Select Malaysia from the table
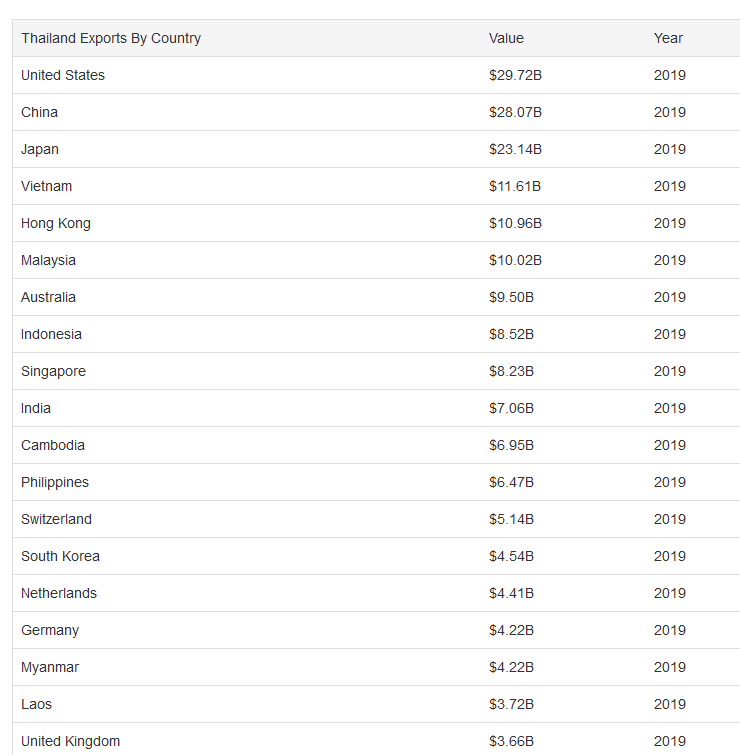The height and width of the screenshot is (755, 740). pyautogui.click(x=48, y=260)
